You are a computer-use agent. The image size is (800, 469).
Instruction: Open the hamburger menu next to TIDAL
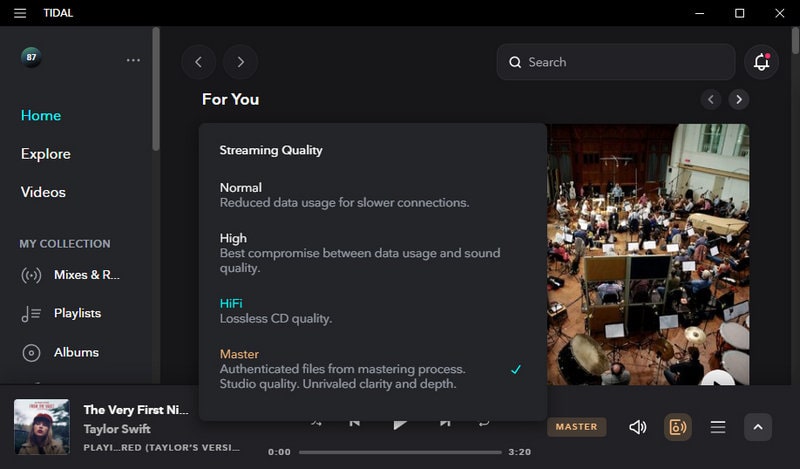(x=20, y=13)
